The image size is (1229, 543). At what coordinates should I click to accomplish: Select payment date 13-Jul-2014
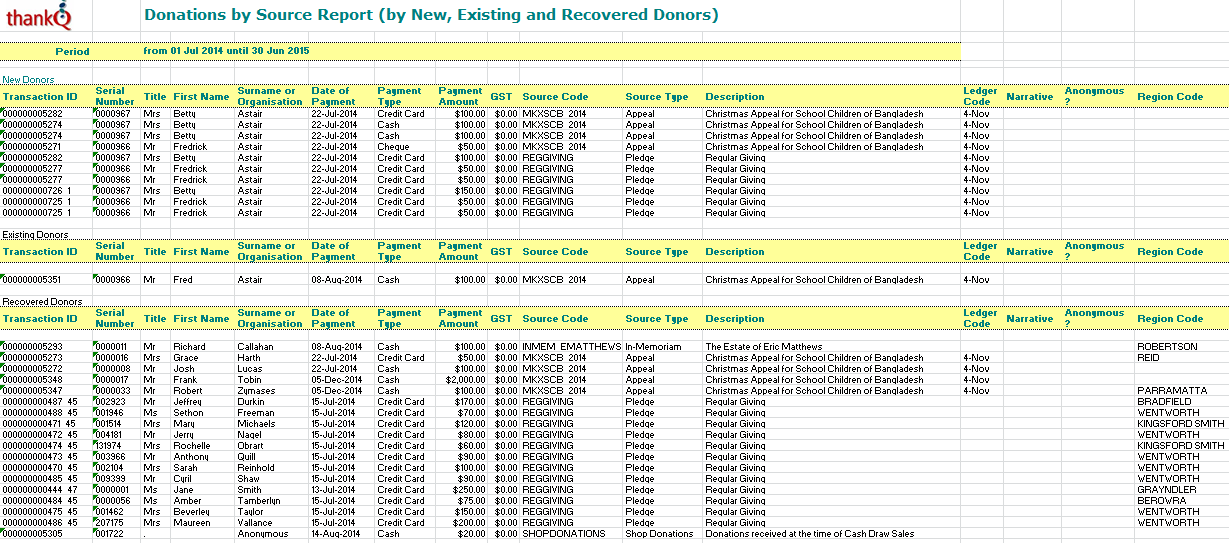[334, 490]
